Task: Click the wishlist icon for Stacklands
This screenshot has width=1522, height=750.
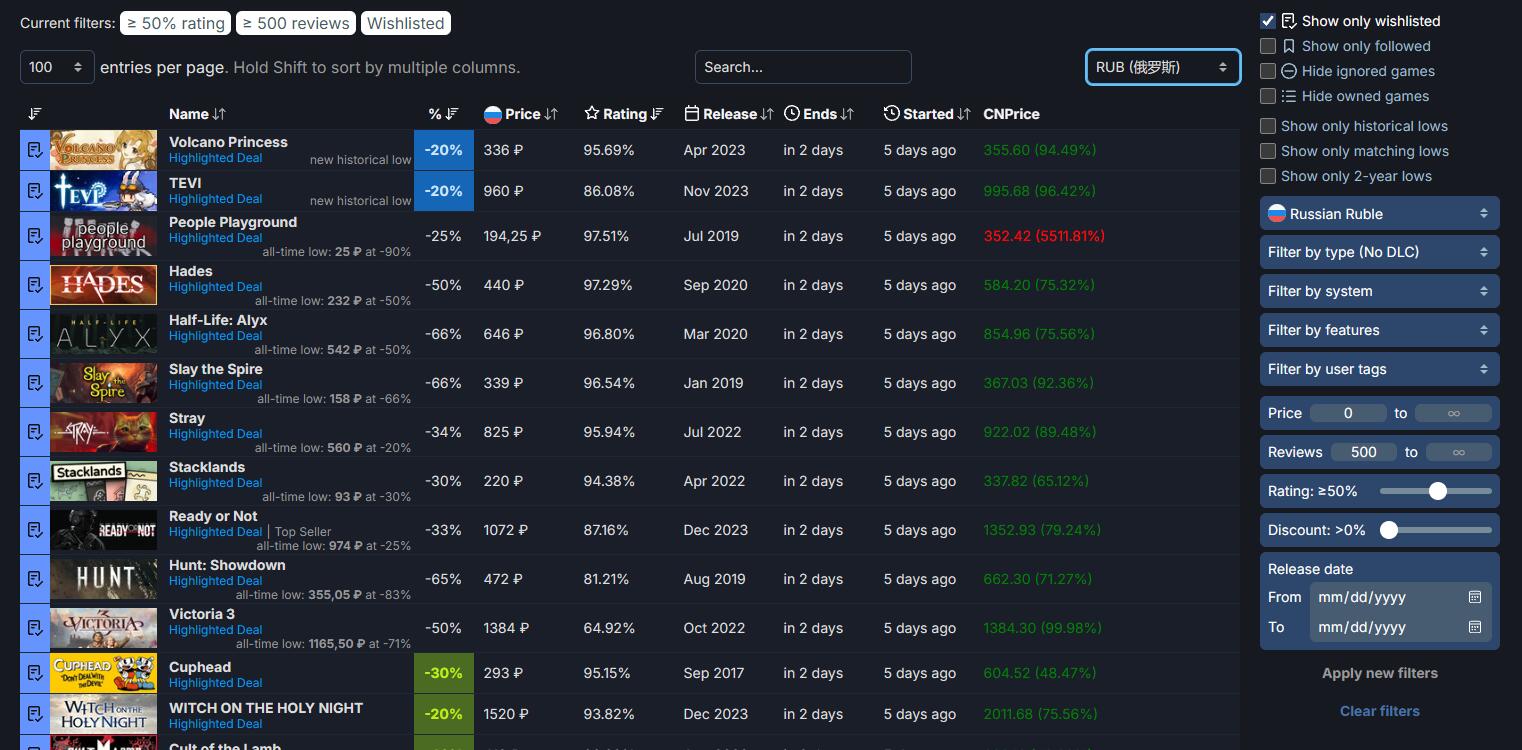Action: click(x=35, y=481)
